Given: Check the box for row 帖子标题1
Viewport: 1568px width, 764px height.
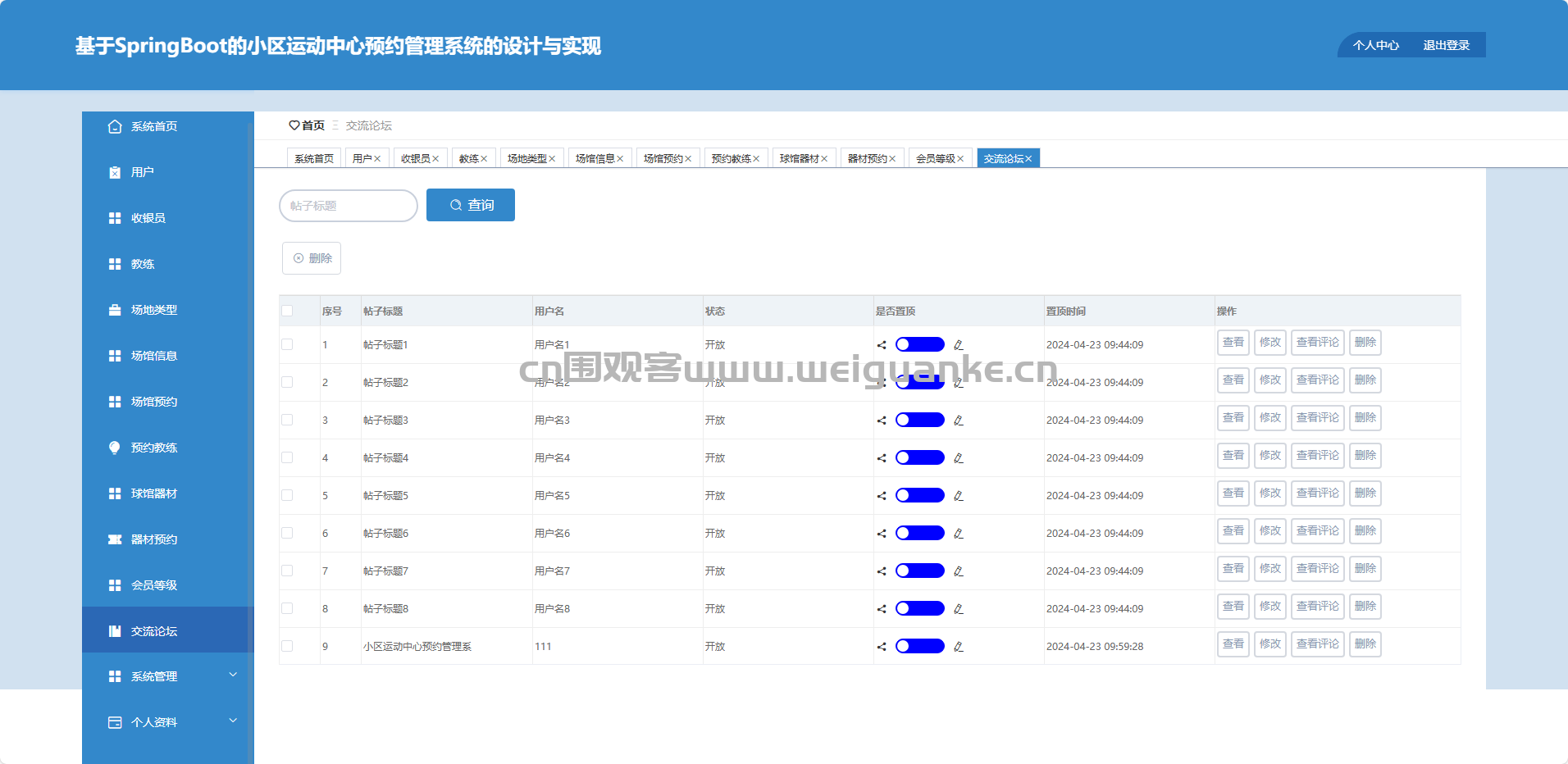Looking at the screenshot, I should pyautogui.click(x=287, y=344).
